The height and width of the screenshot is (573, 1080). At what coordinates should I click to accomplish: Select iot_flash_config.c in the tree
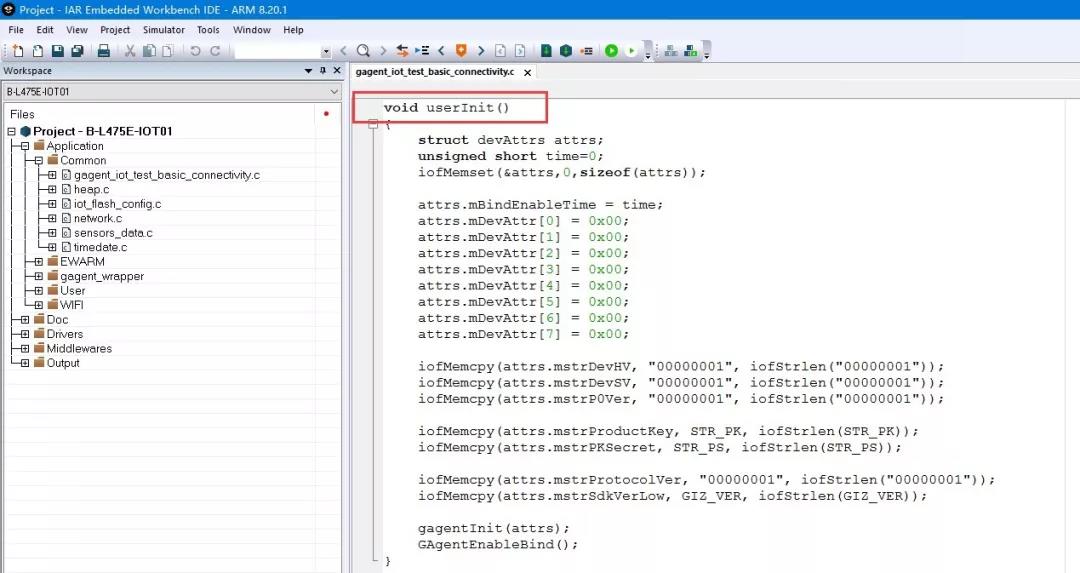click(117, 204)
